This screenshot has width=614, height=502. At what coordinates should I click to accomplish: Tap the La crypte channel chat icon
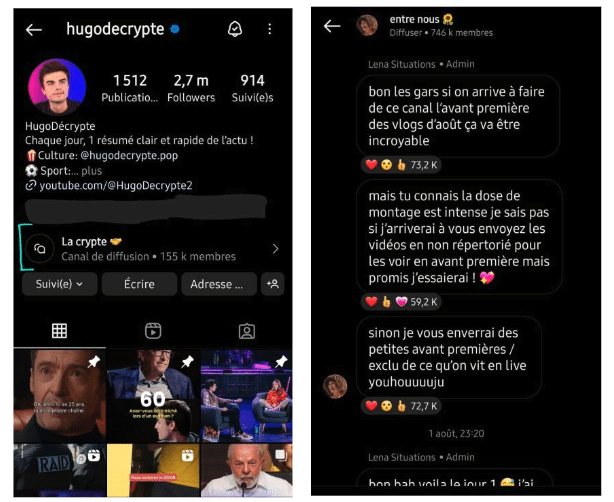[x=40, y=249]
